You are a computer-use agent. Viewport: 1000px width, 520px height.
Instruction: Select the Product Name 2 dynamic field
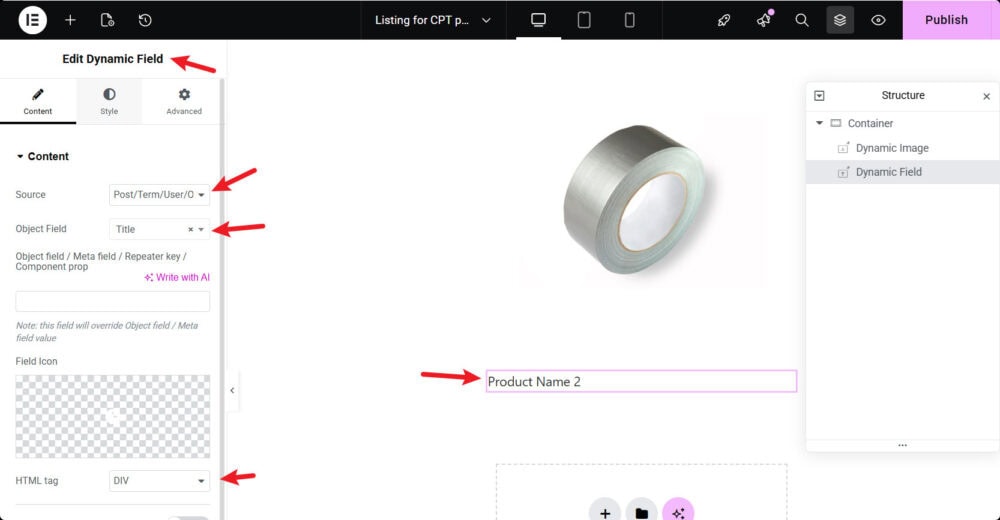point(641,381)
